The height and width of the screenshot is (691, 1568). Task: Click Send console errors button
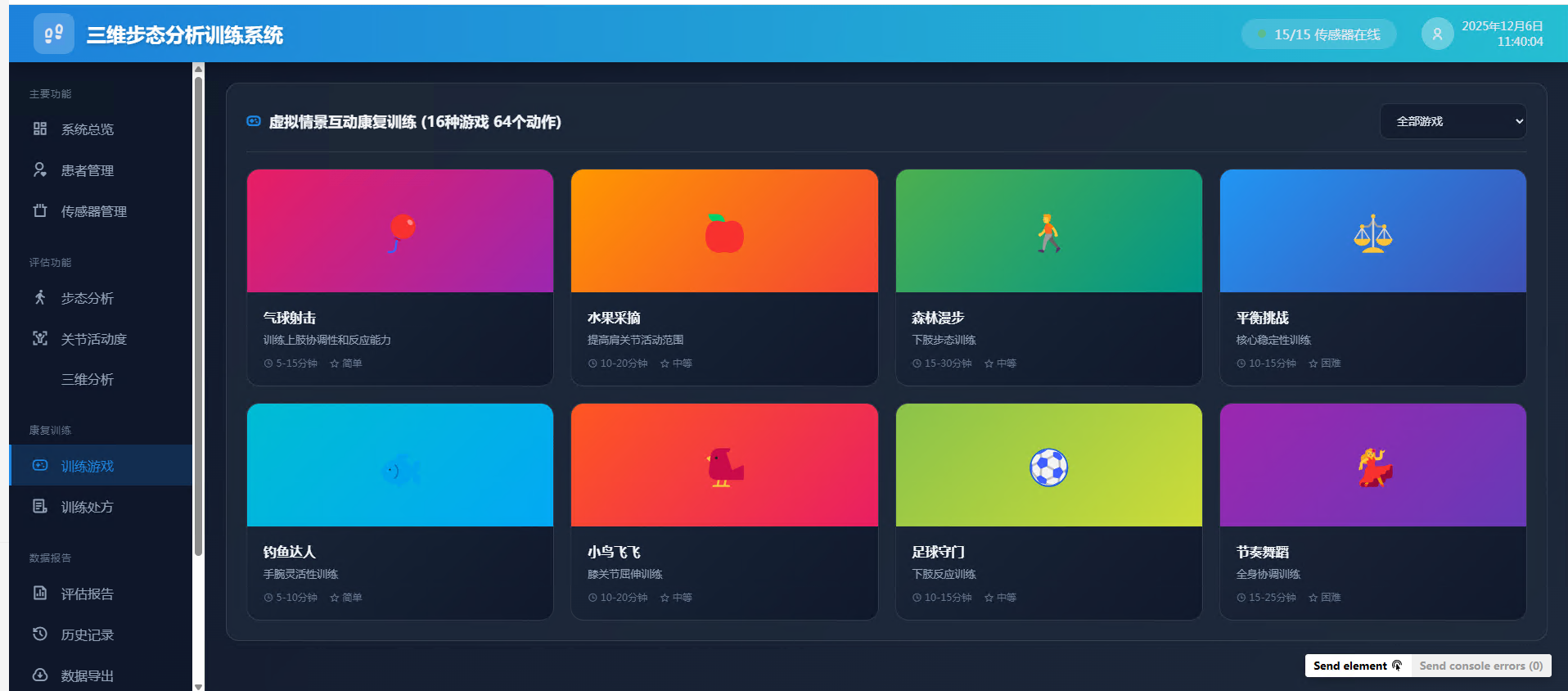click(x=1480, y=666)
